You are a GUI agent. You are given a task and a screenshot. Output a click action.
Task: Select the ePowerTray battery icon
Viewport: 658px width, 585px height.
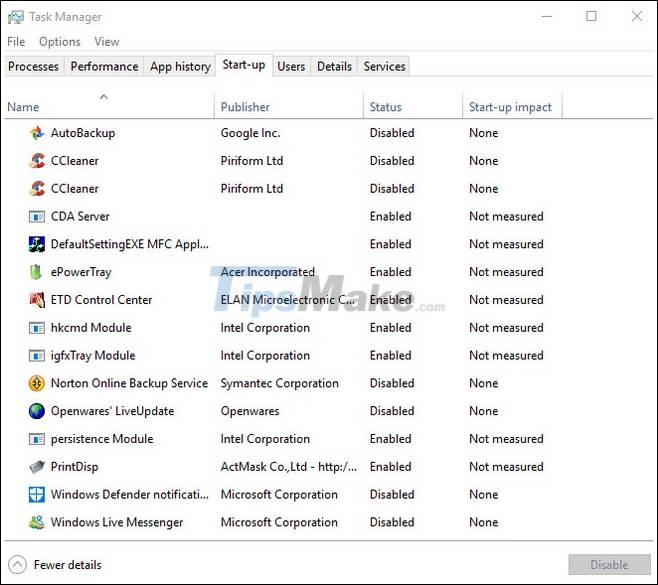click(x=36, y=272)
